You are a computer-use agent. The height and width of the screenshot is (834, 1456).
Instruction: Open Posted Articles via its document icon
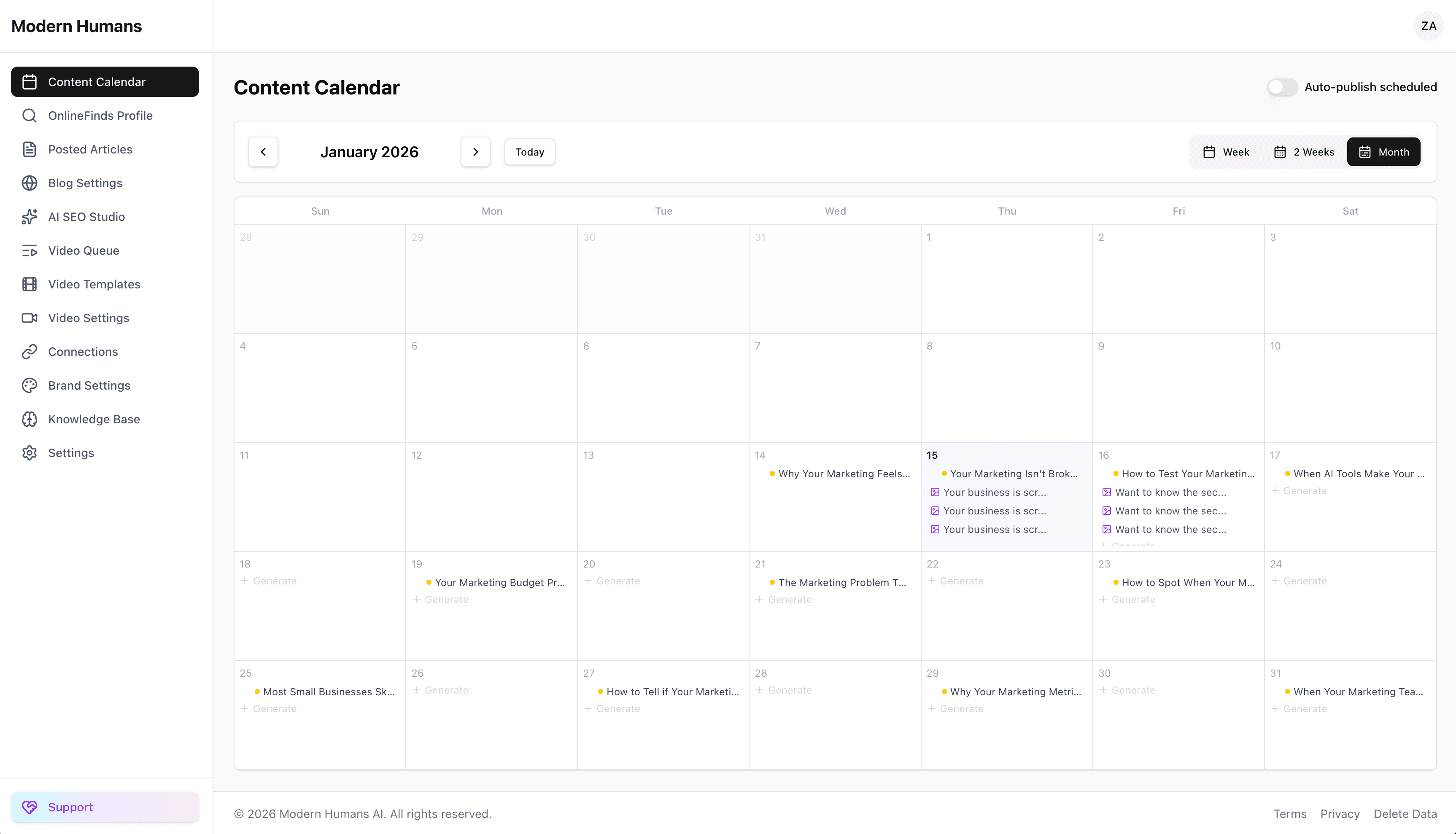30,149
